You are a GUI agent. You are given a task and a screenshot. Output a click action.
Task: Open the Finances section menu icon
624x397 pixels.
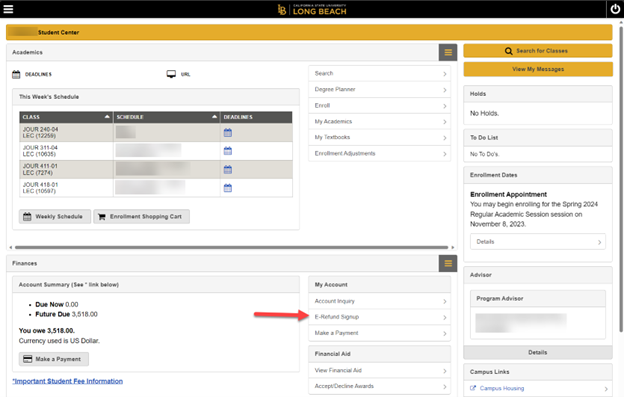[448, 263]
